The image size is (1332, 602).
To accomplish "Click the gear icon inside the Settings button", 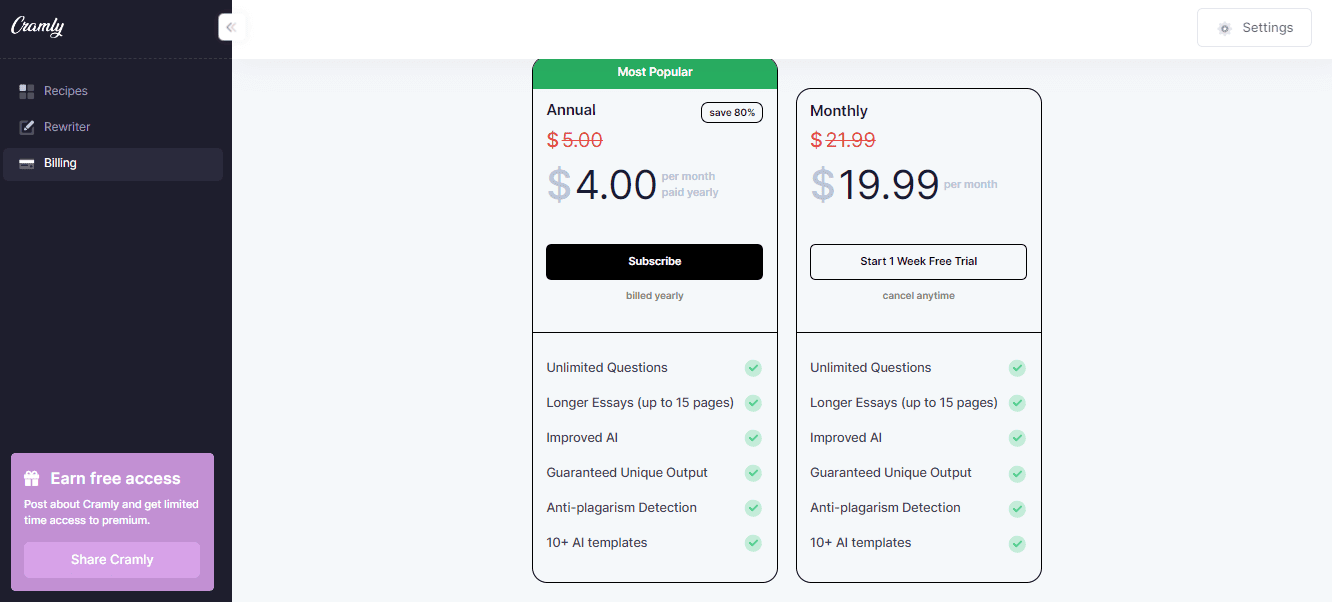I will 1224,28.
